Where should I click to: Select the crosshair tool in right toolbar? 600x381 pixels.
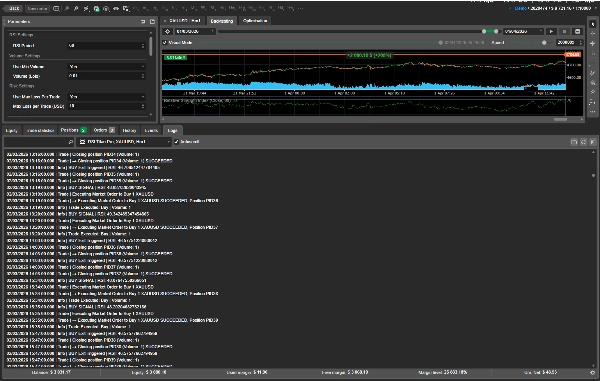click(592, 34)
